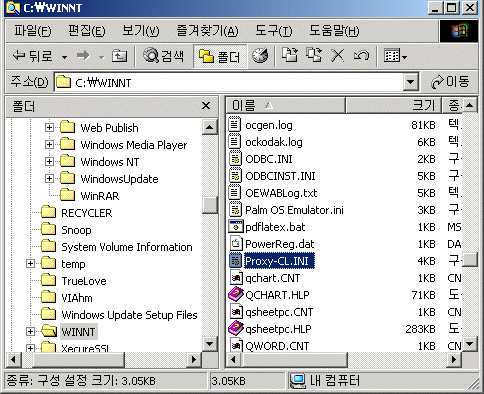Sort by 크기 size column header
Viewport: 484px width, 394px height.
pyautogui.click(x=393, y=106)
